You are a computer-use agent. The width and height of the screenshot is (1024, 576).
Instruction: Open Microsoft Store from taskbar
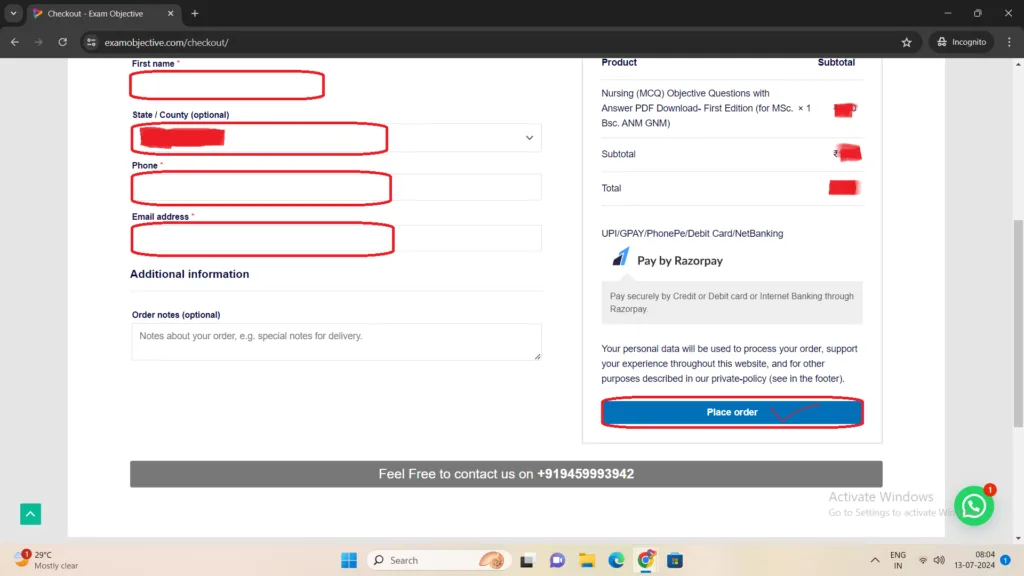[675, 560]
